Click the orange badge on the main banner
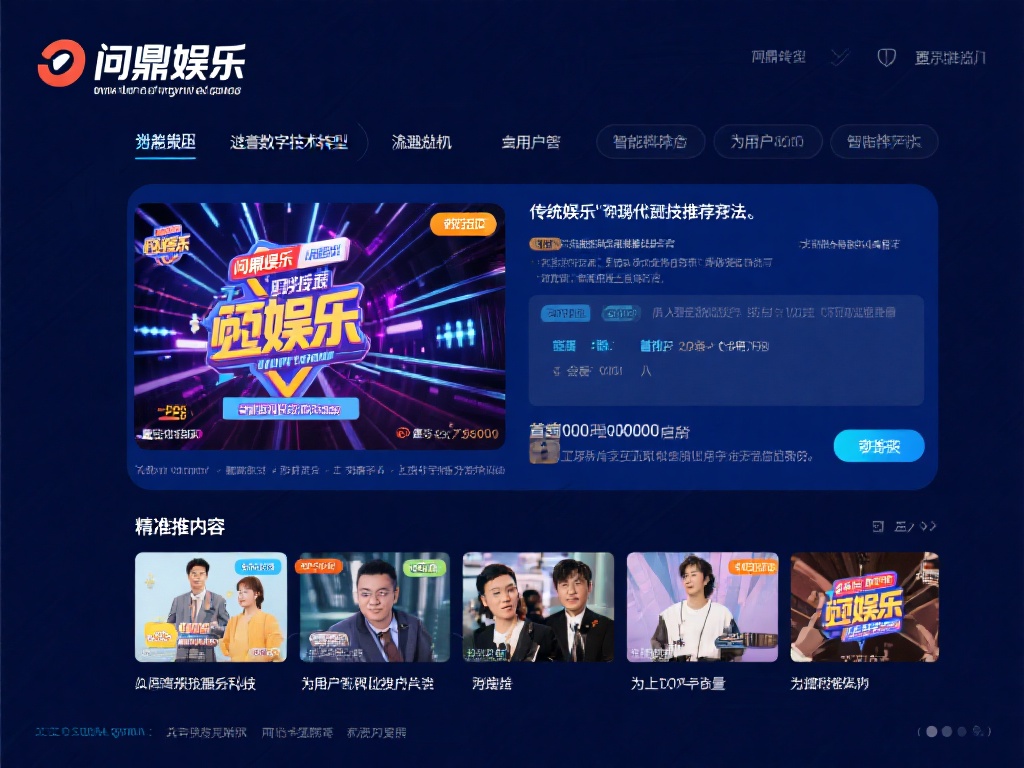Viewport: 1024px width, 768px height. [464, 224]
